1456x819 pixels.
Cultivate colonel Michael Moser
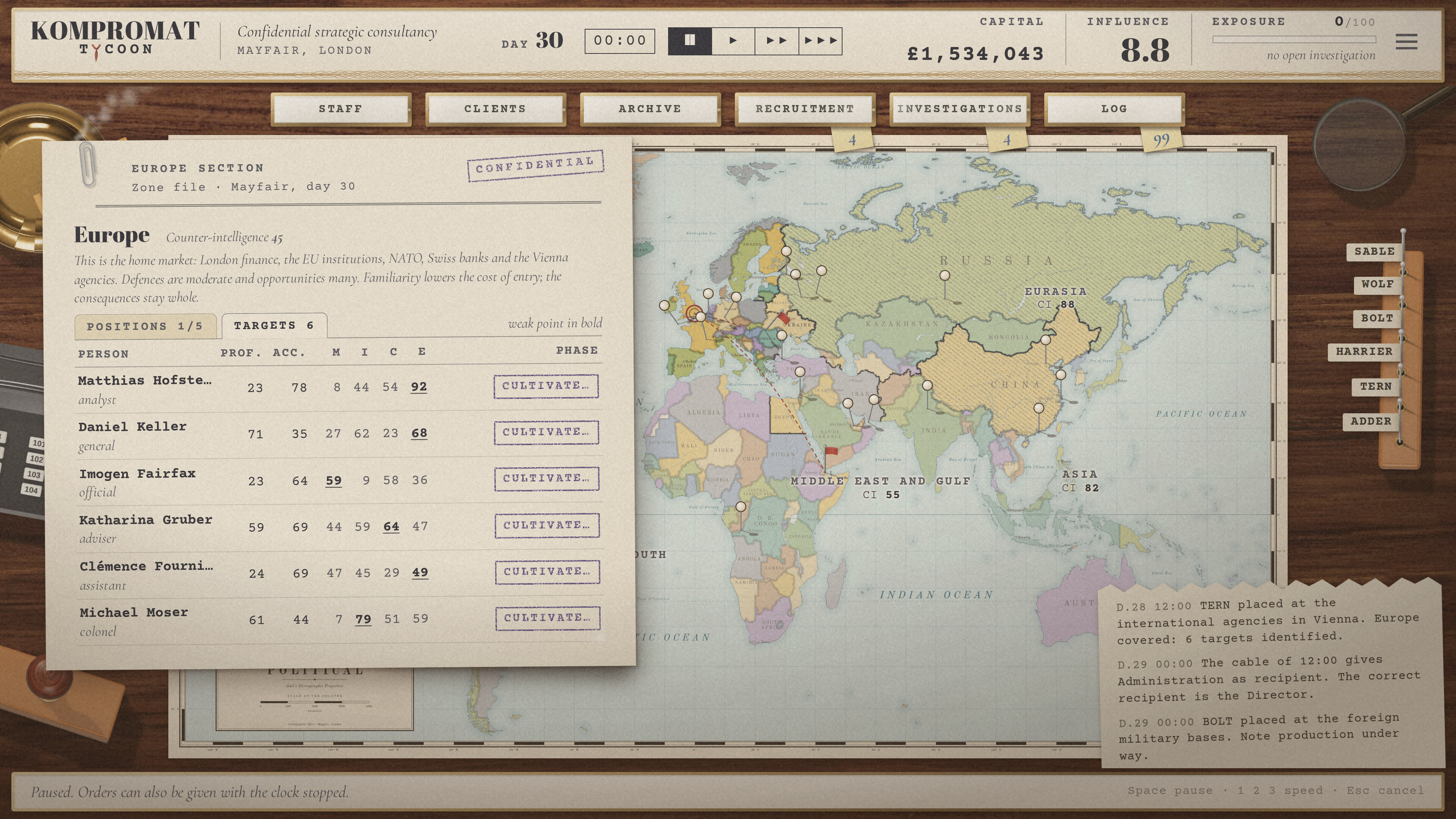548,618
